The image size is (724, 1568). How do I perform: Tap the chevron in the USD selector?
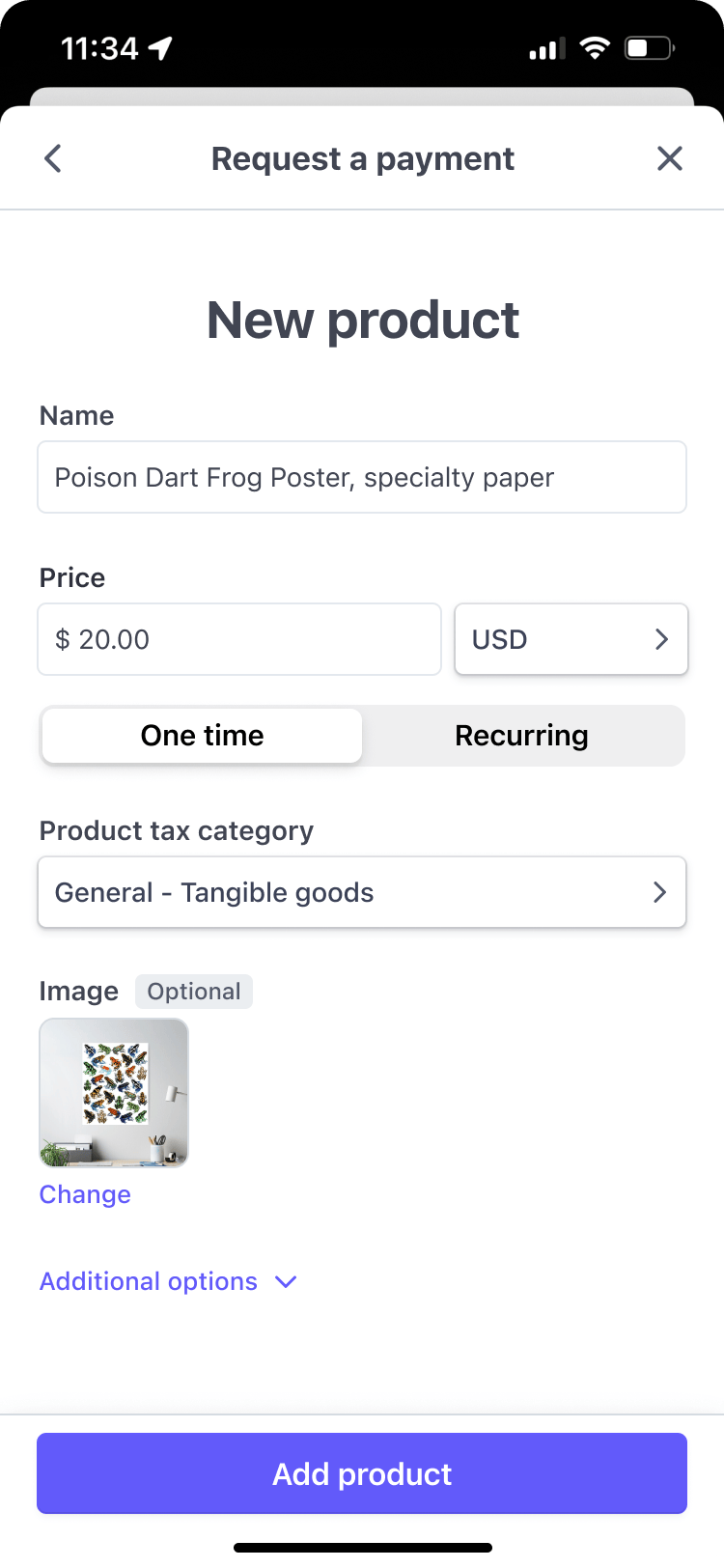(x=661, y=639)
